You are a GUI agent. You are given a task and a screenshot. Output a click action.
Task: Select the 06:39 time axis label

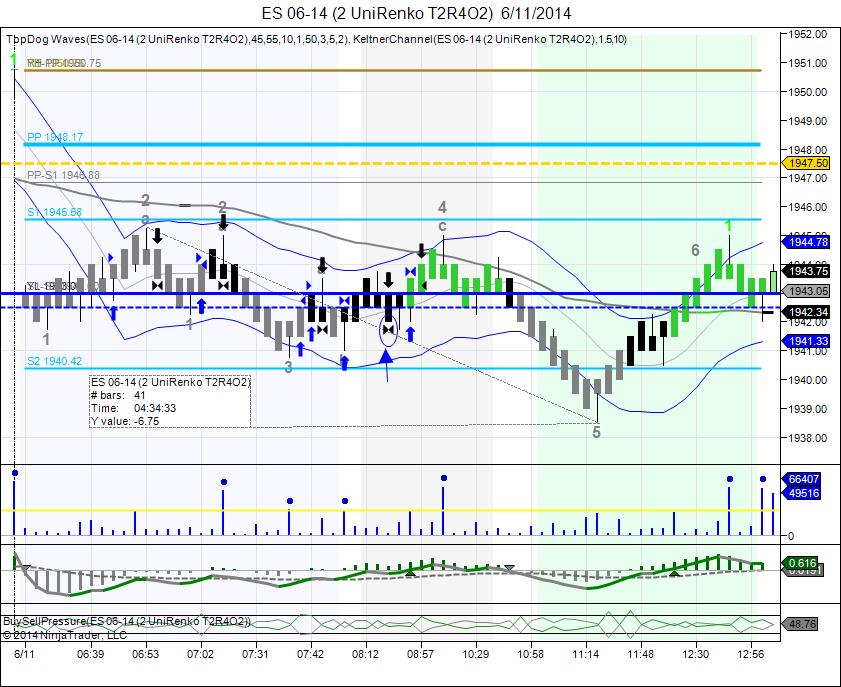click(x=91, y=654)
